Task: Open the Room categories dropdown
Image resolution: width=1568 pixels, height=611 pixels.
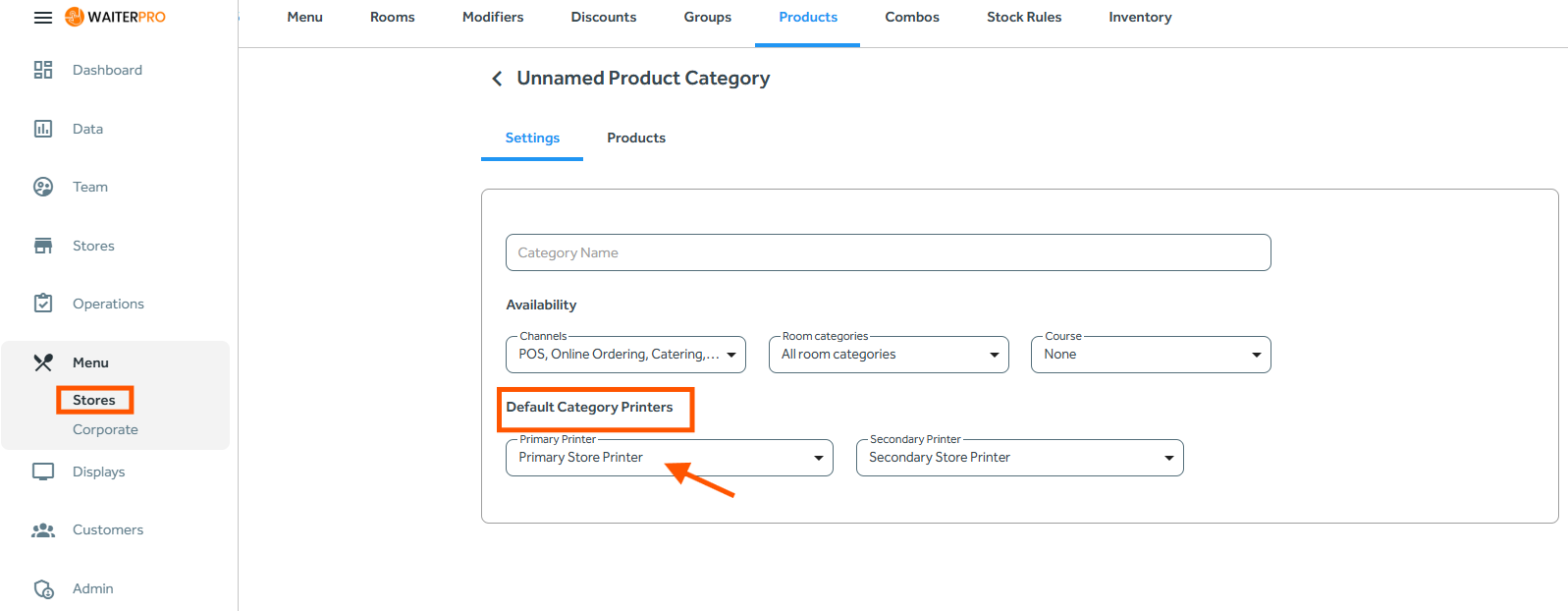Action: [x=889, y=355]
